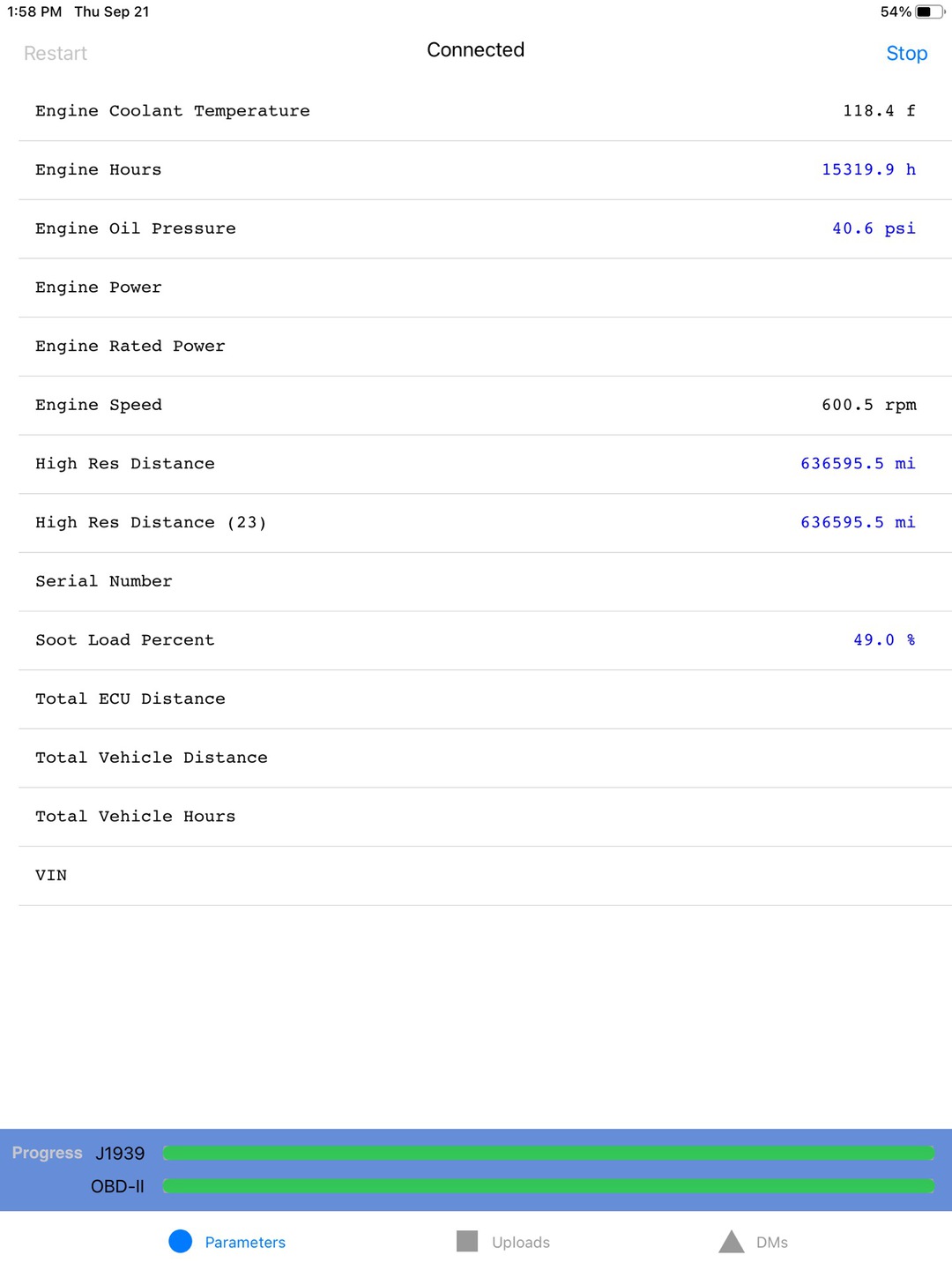Viewport: 952px width, 1270px height.
Task: Tap the 40.6 psi oil pressure value
Action: (x=874, y=228)
